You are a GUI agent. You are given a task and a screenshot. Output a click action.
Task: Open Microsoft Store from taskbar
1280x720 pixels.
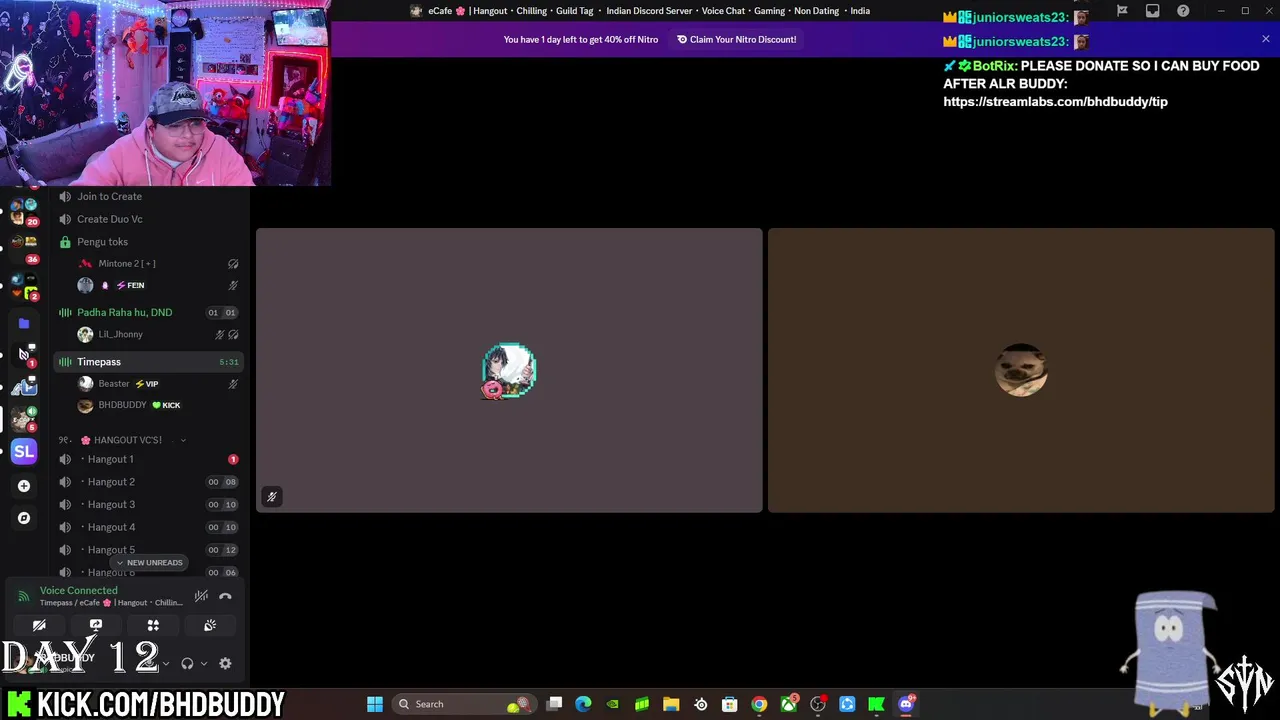pos(730,704)
